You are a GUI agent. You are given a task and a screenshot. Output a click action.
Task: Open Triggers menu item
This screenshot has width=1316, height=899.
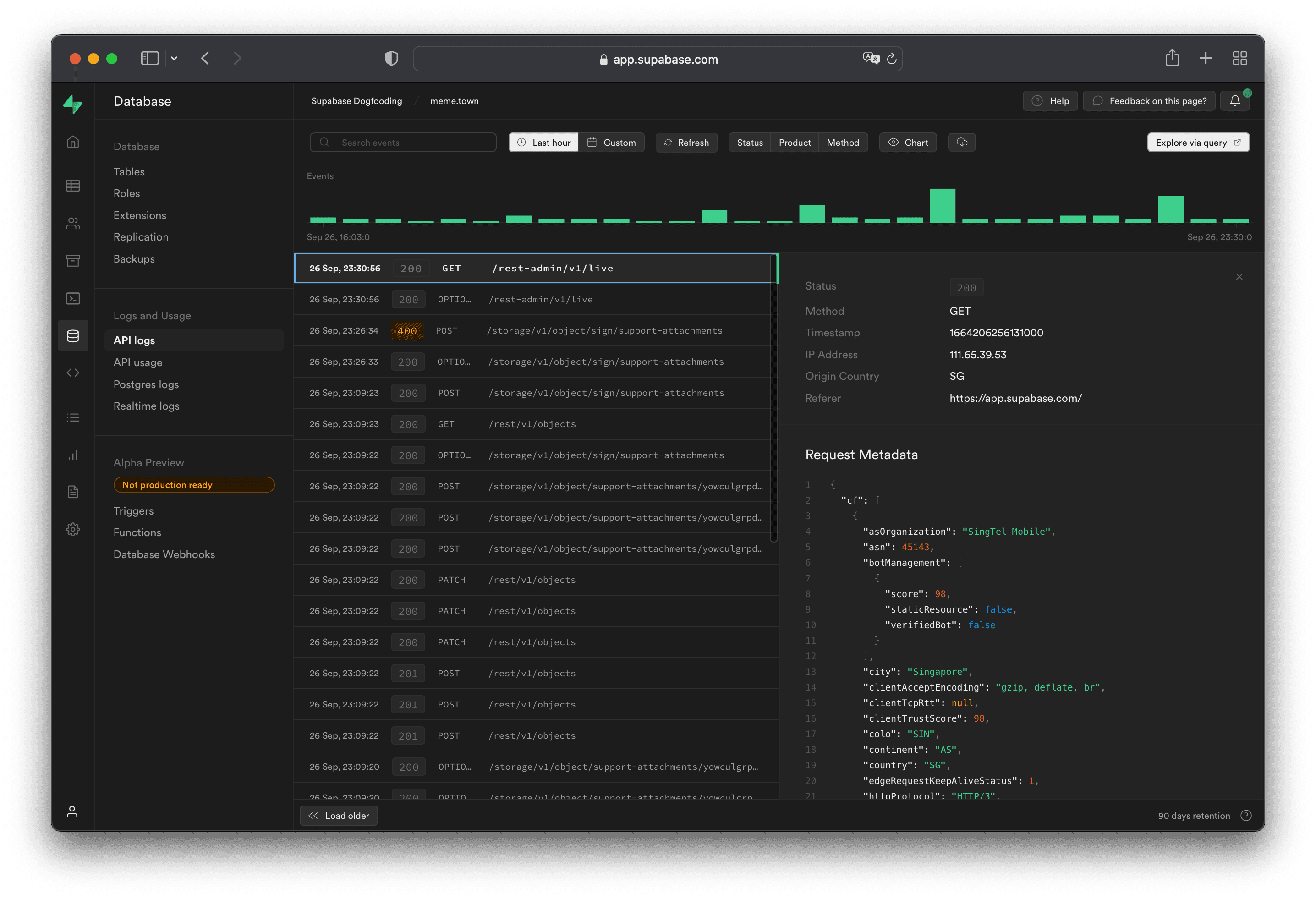click(133, 510)
